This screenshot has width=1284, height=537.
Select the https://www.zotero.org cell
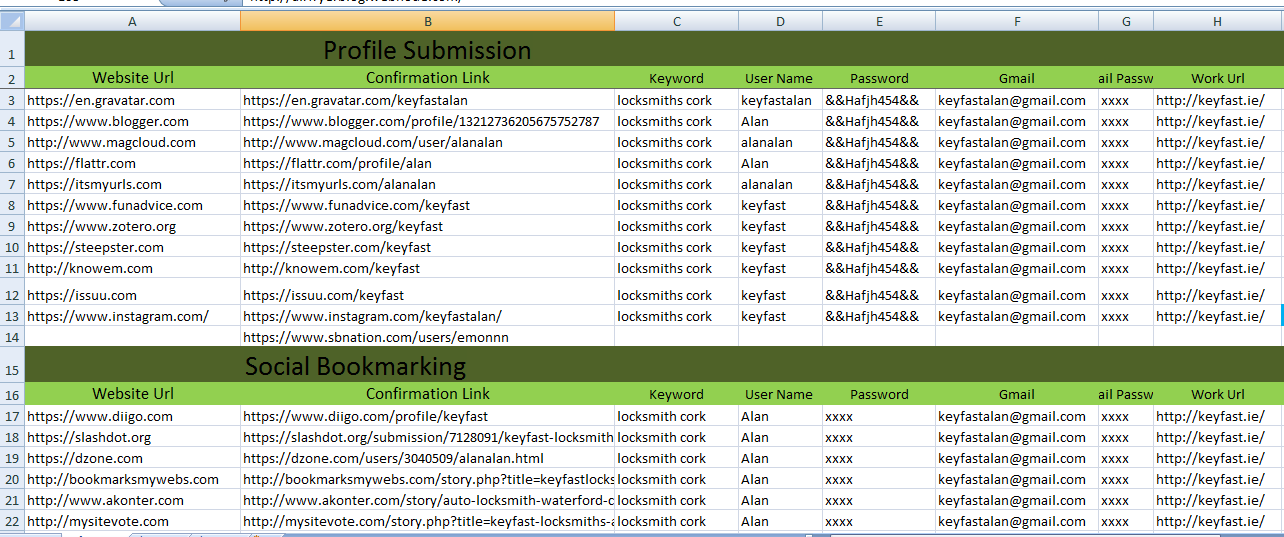coord(133,226)
